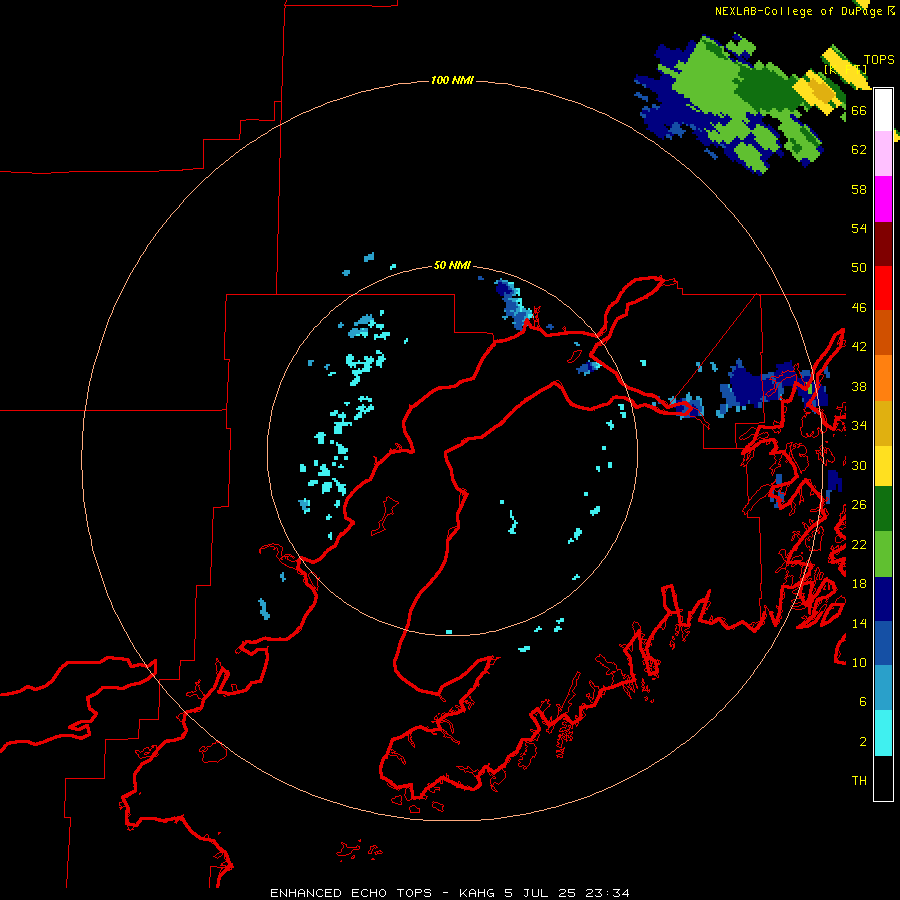Click "ENHANCED ECHO TOPS" in the bottom caption
The height and width of the screenshot is (900, 900).
[351, 893]
